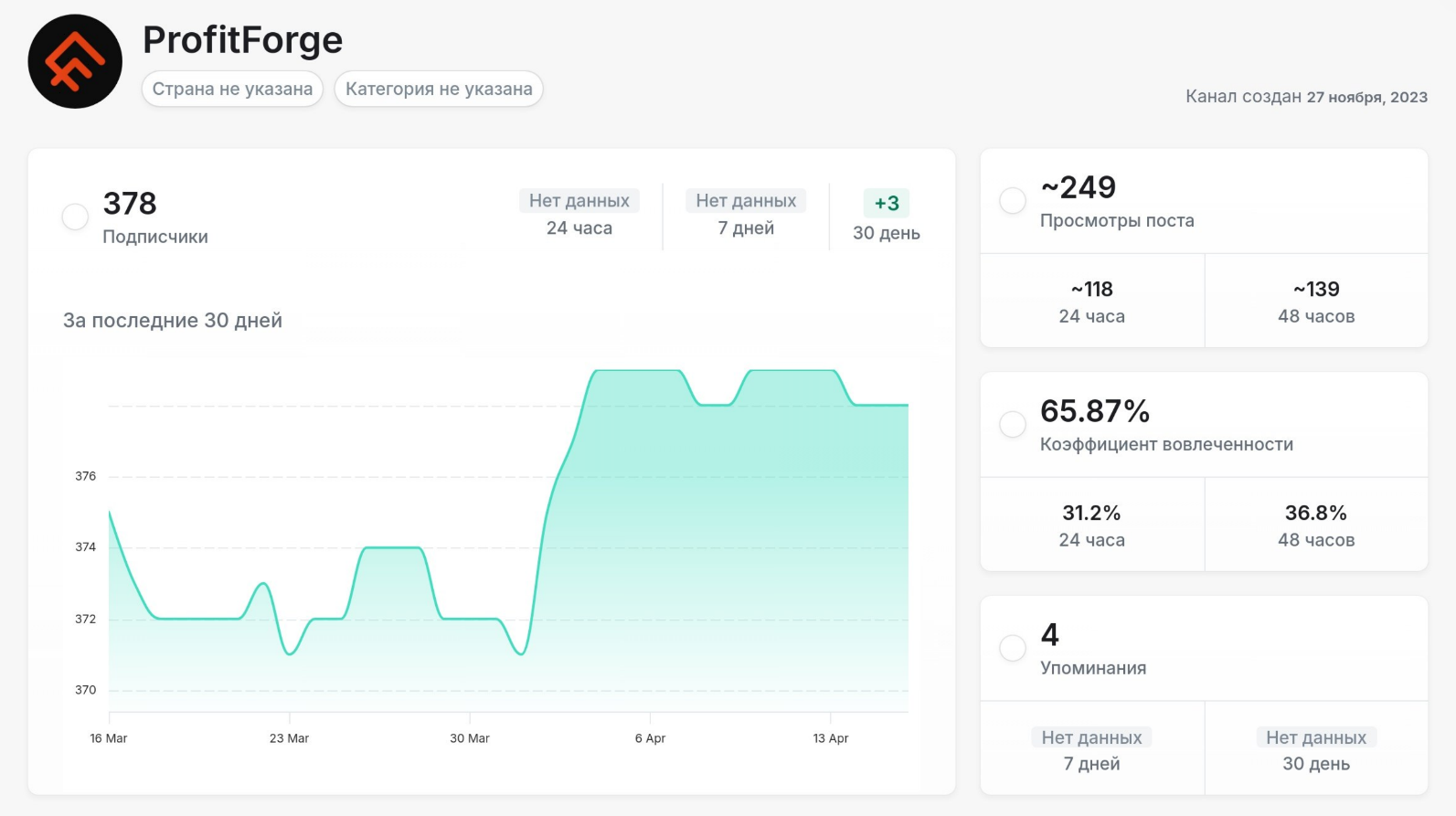
Task: Click the Категория не указана tag
Action: coord(439,89)
